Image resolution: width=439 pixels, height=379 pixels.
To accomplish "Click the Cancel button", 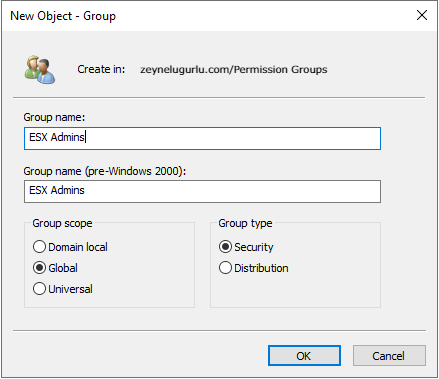I will point(389,356).
